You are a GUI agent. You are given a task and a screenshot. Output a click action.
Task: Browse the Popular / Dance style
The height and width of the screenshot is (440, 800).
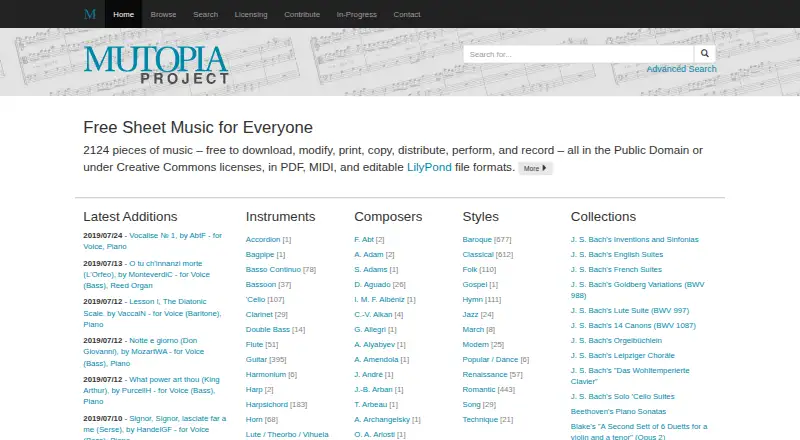pos(490,359)
